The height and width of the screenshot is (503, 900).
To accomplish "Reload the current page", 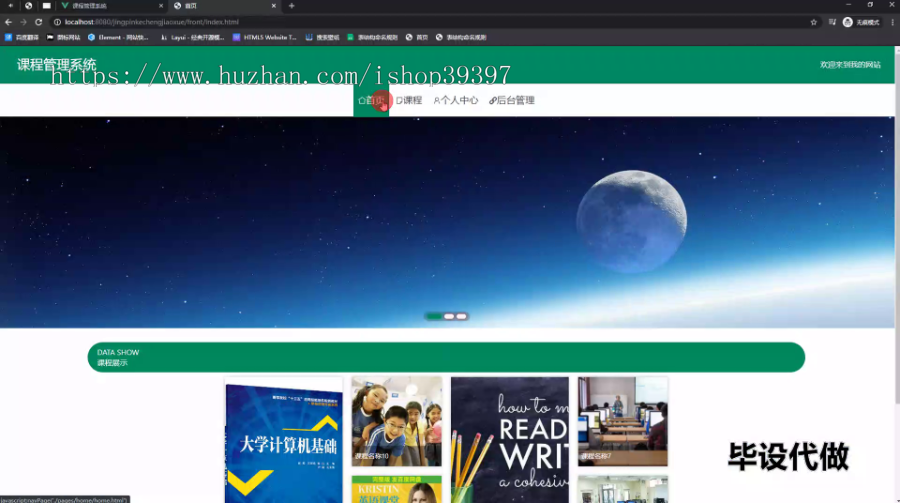I will pyautogui.click(x=38, y=22).
